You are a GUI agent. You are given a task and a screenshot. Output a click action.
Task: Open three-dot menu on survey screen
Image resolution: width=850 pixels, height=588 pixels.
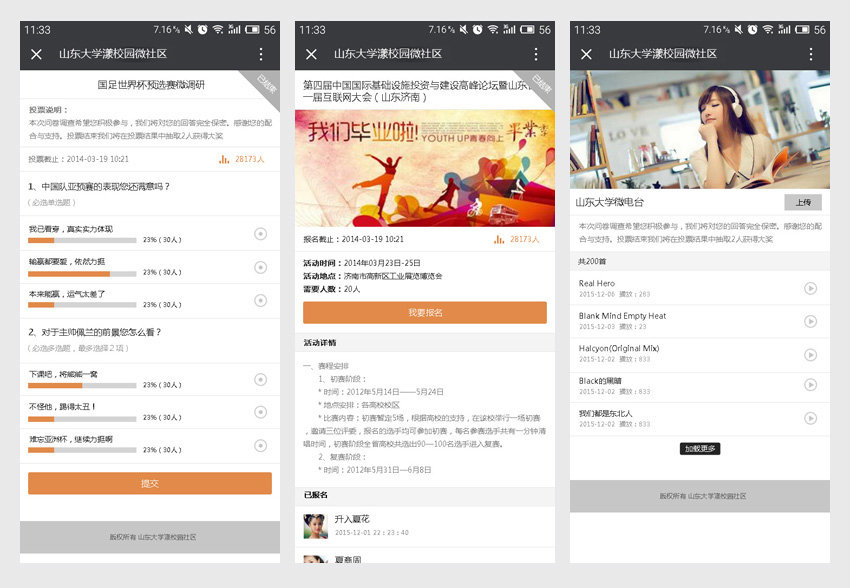pyautogui.click(x=261, y=54)
